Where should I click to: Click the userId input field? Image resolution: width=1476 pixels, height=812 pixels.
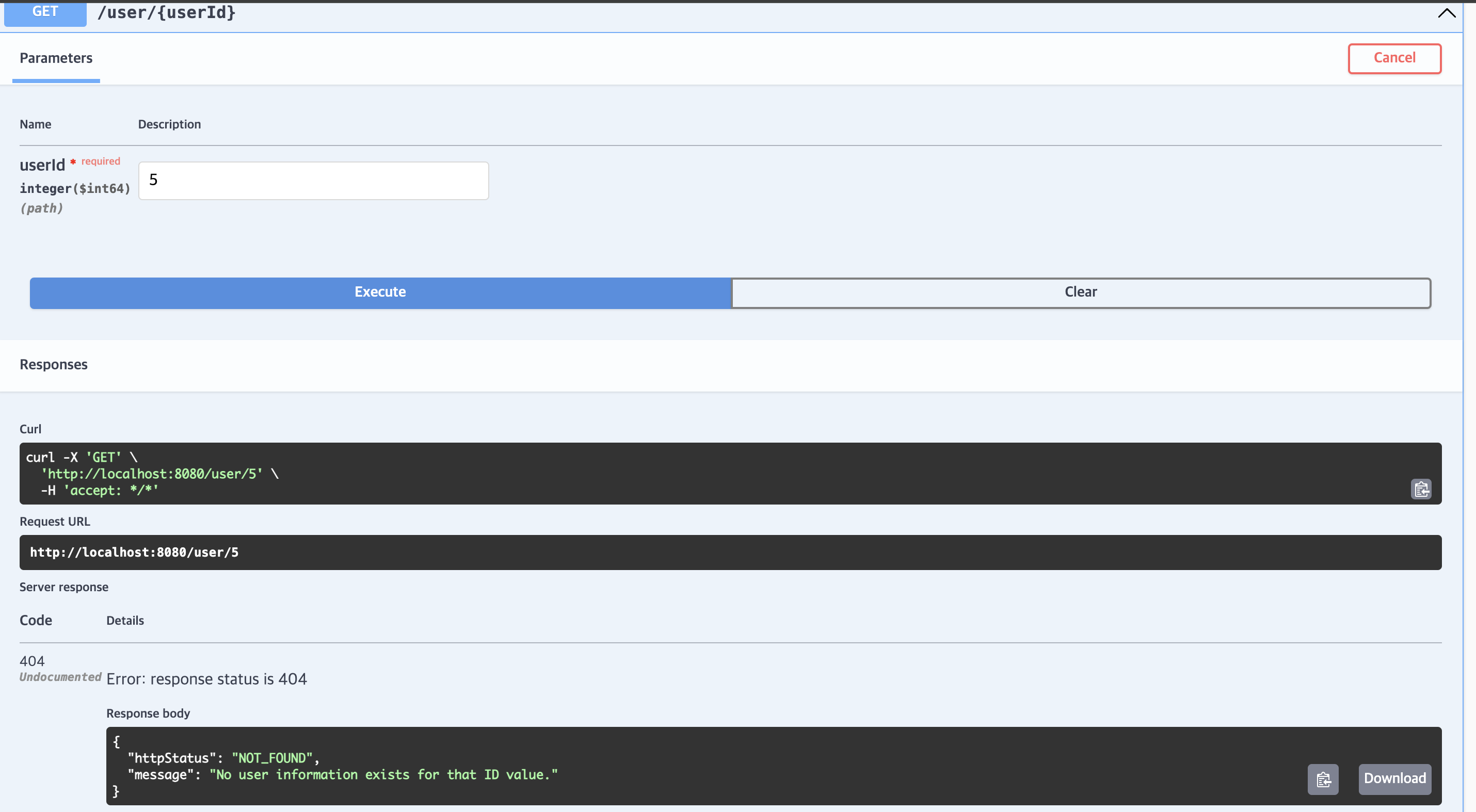point(313,181)
